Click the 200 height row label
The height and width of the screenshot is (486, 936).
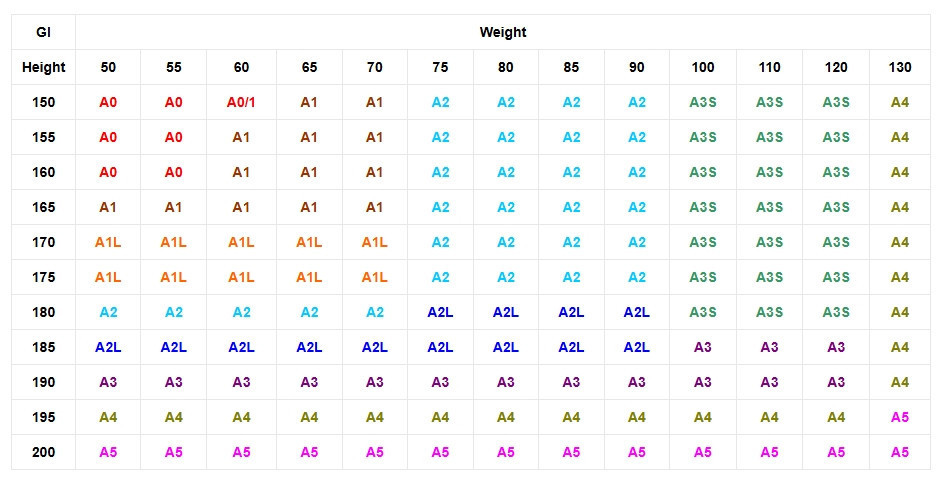[43, 452]
